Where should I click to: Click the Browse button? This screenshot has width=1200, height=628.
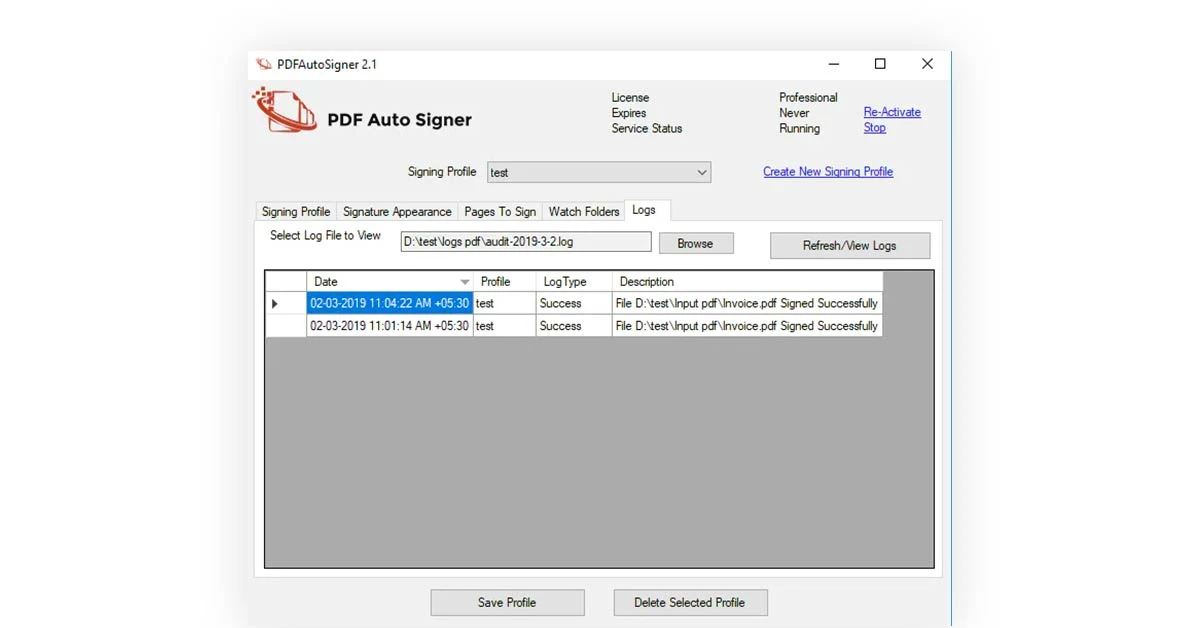695,243
